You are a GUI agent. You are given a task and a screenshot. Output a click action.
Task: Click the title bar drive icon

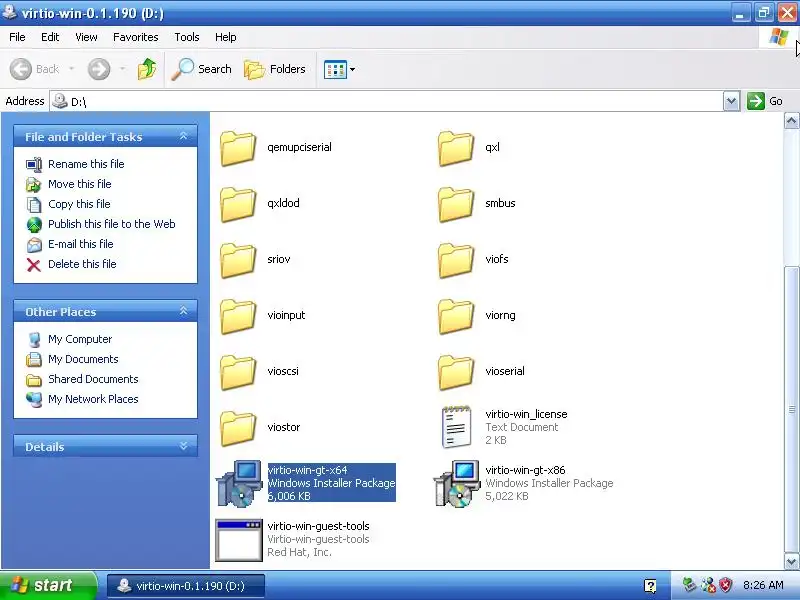point(9,12)
